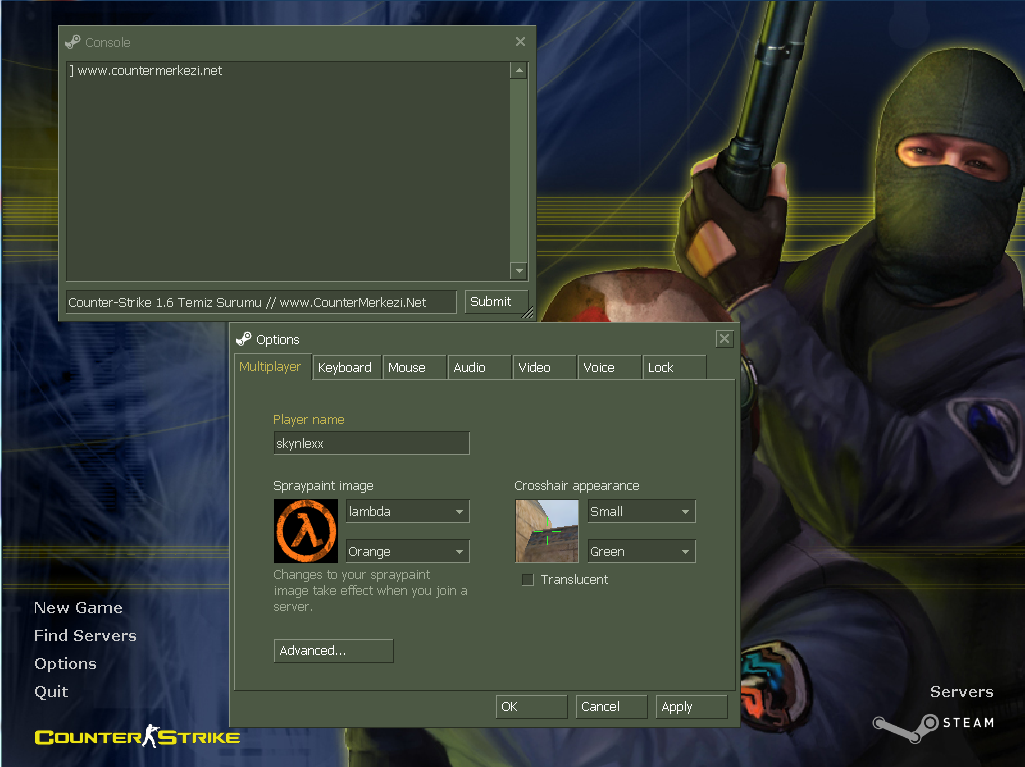Open Find Servers from main menu

pos(85,636)
